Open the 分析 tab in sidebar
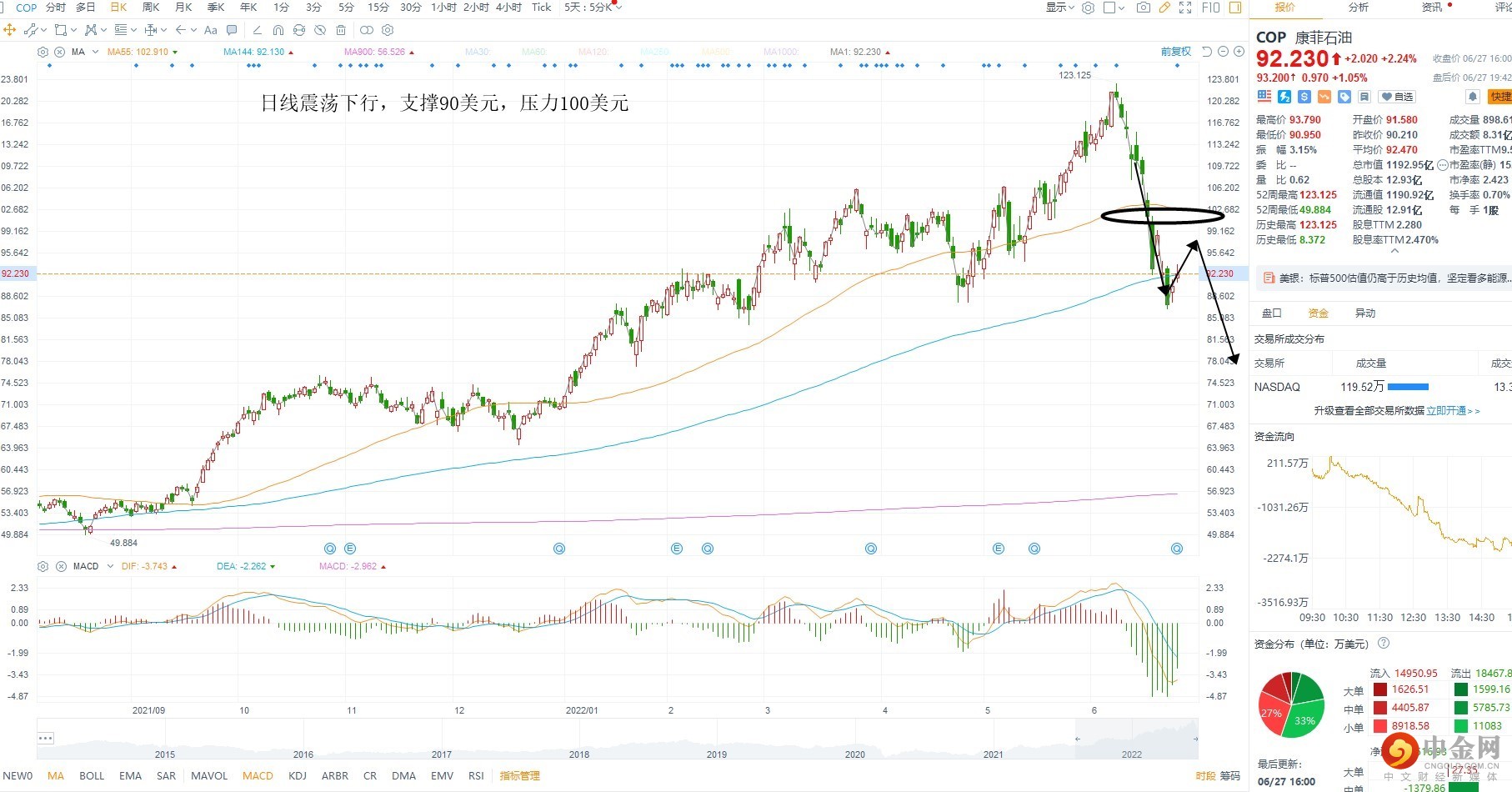1512x792 pixels. click(x=1359, y=8)
